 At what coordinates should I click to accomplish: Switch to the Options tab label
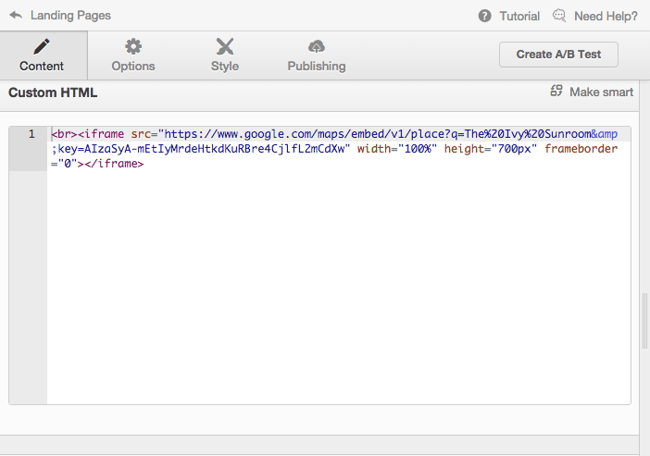pos(133,66)
